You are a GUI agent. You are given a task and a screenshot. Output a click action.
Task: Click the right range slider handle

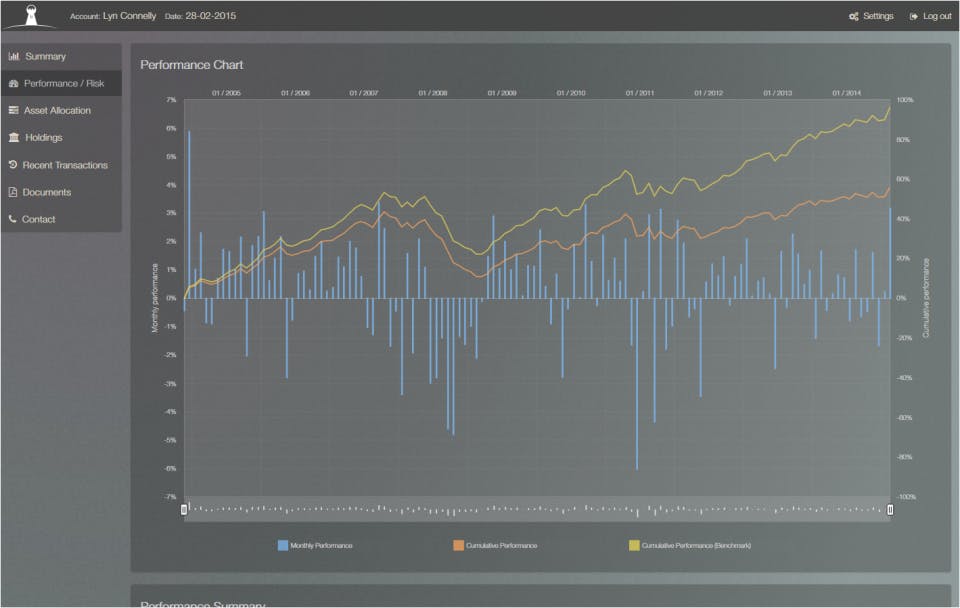pyautogui.click(x=890, y=509)
